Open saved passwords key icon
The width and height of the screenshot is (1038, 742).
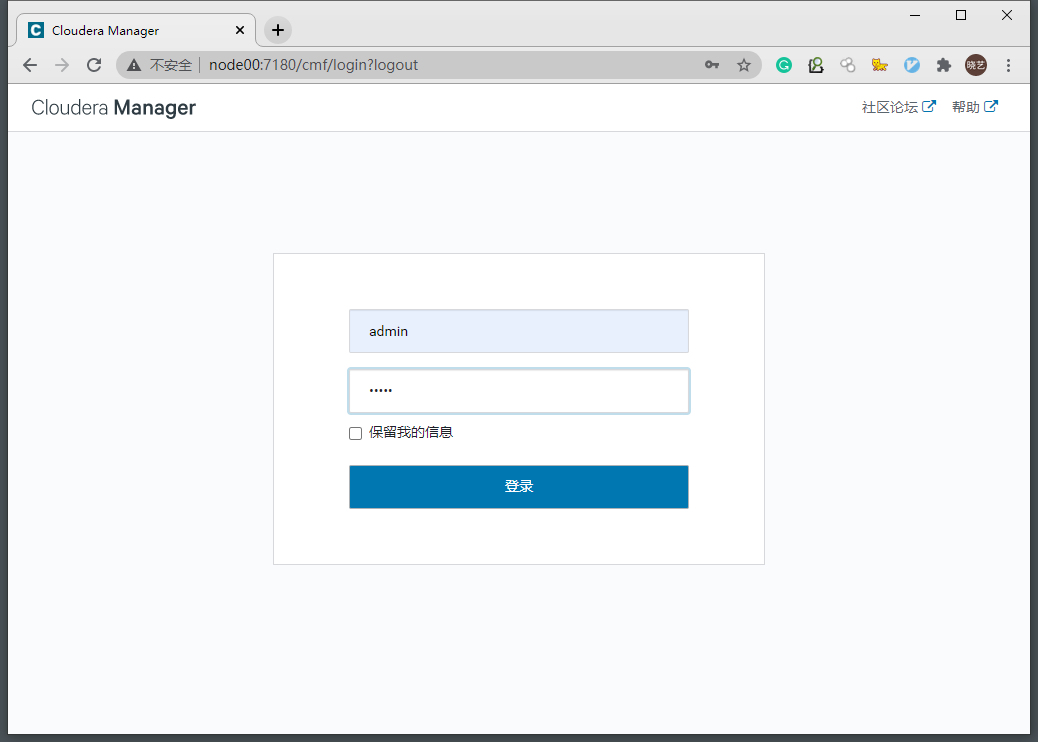[712, 65]
